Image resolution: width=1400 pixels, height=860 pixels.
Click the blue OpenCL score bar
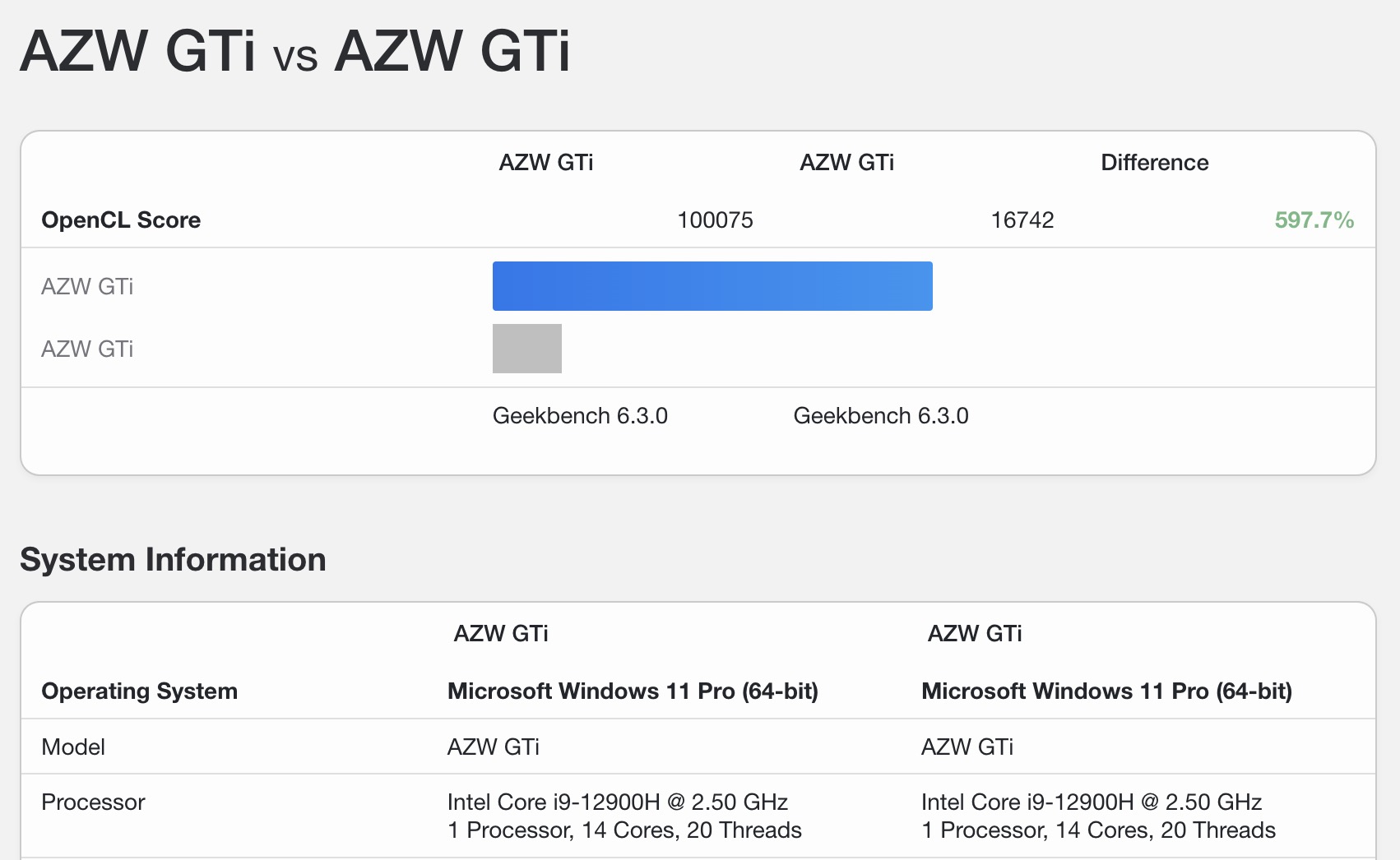pos(712,286)
